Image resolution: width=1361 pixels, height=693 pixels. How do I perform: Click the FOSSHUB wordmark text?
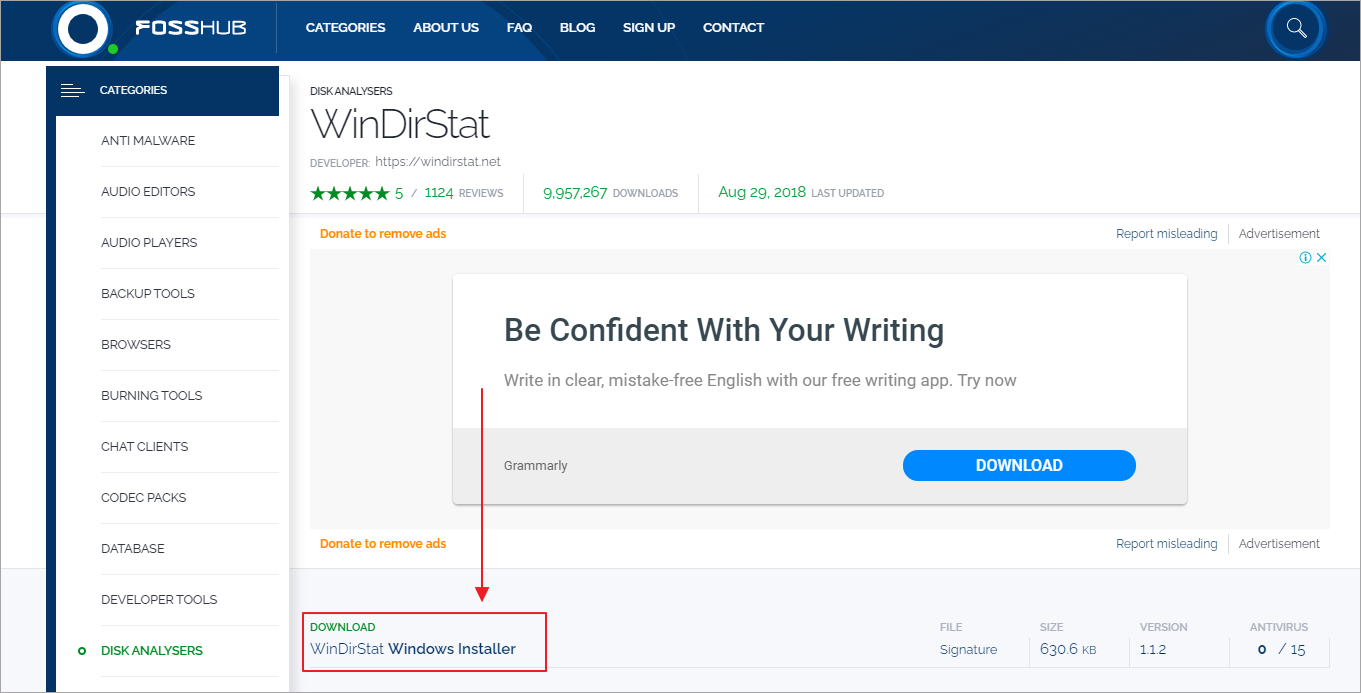(191, 28)
